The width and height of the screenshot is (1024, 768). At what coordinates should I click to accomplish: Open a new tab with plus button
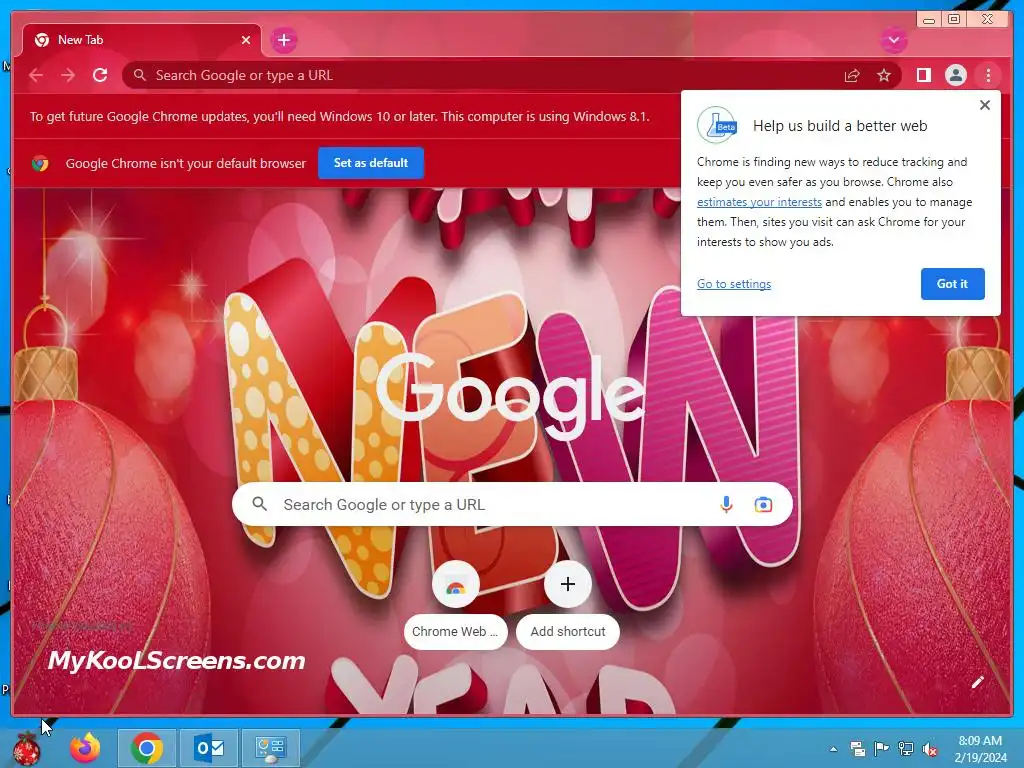[283, 40]
